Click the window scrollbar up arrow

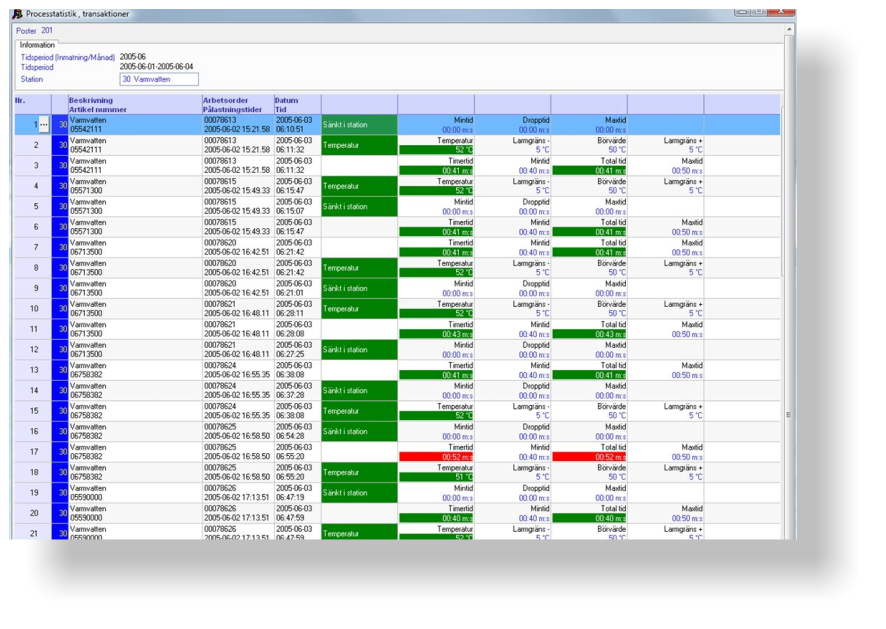(x=789, y=28)
